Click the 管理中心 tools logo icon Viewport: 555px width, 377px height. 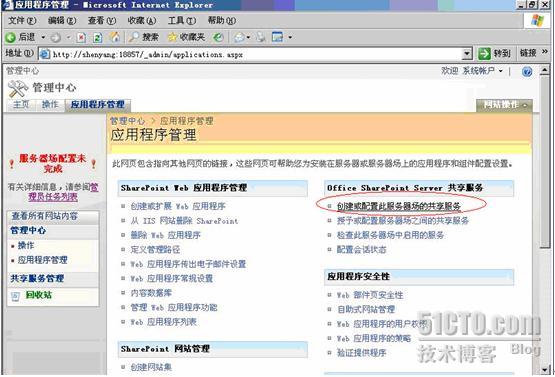coord(18,88)
